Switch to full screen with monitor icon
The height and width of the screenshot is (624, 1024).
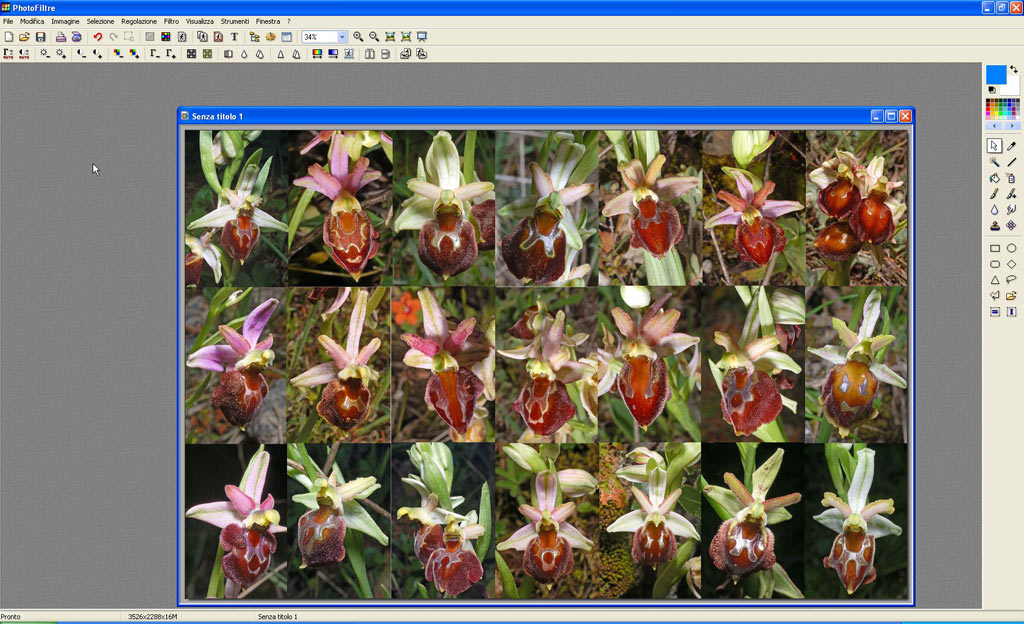(422, 37)
